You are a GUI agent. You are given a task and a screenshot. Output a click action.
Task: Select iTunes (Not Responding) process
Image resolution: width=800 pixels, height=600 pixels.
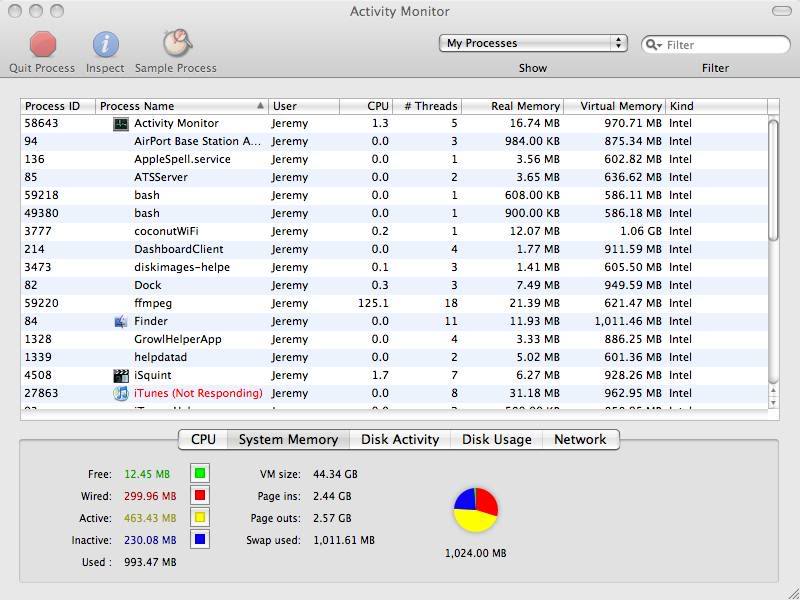tap(394, 393)
